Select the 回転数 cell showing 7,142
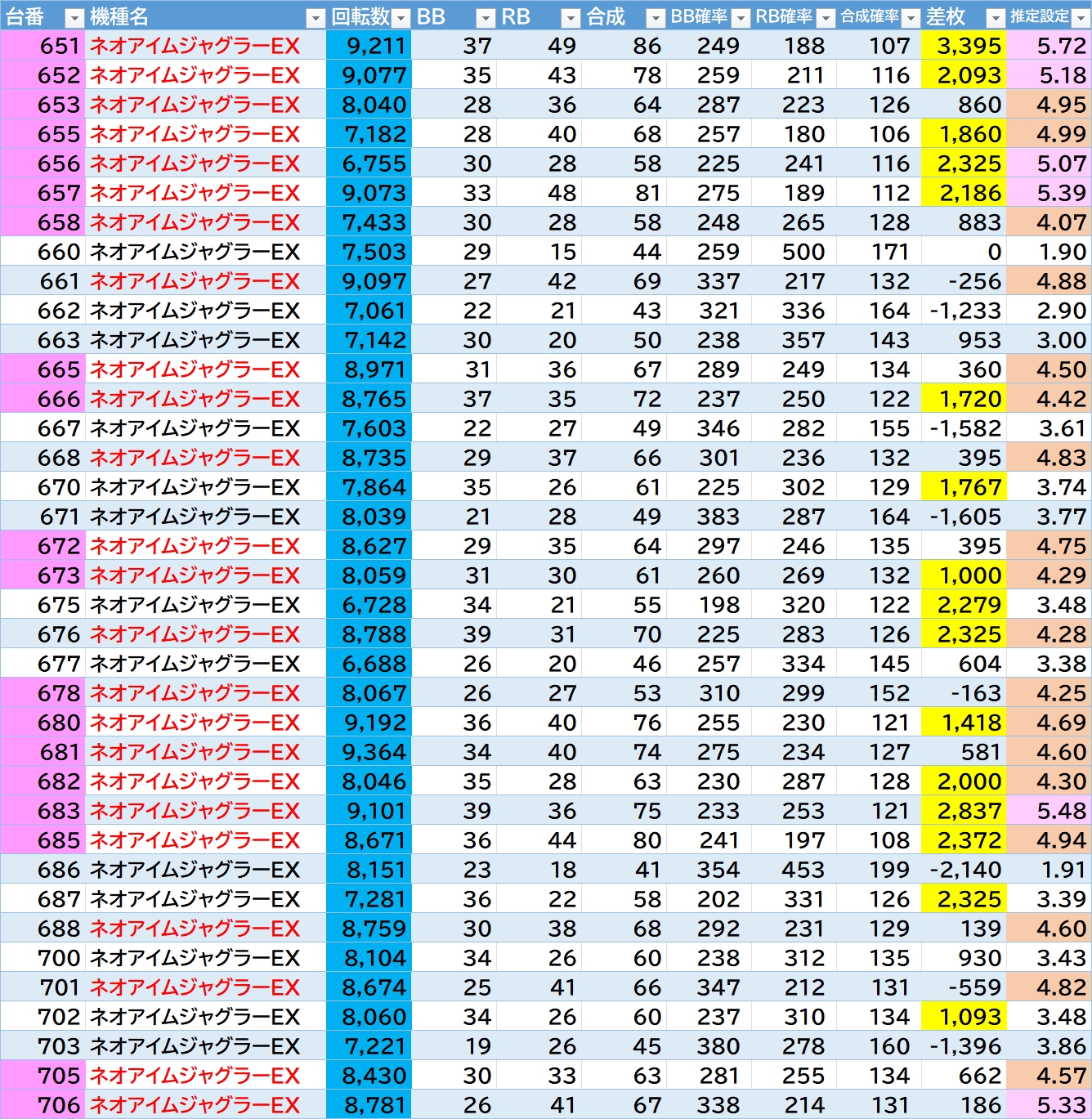This screenshot has width=1092, height=1119. click(x=369, y=340)
